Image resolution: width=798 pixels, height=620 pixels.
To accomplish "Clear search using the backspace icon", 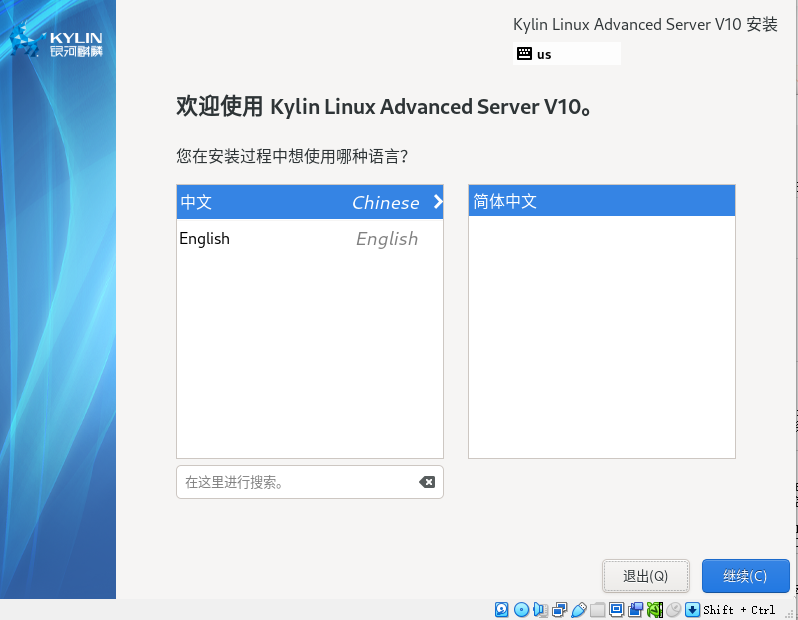I will [x=427, y=482].
